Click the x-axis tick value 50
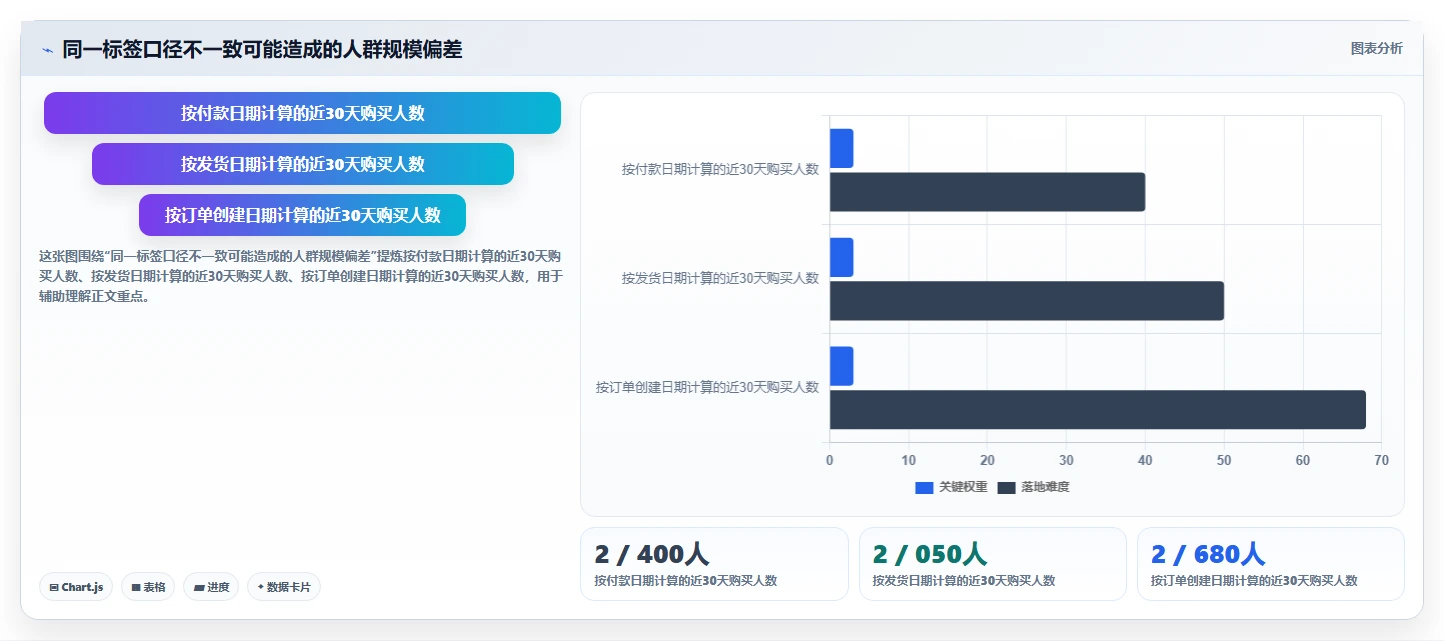Viewport: 1444px width, 641px height. (x=1224, y=460)
